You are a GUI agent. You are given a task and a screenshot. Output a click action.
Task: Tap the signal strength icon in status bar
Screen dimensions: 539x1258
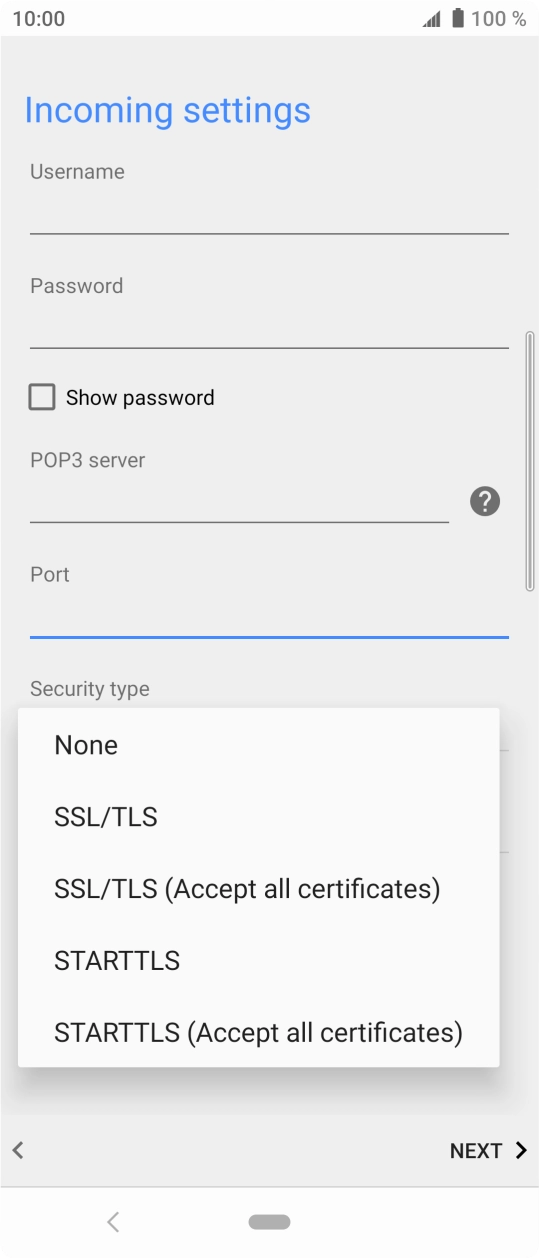point(432,19)
